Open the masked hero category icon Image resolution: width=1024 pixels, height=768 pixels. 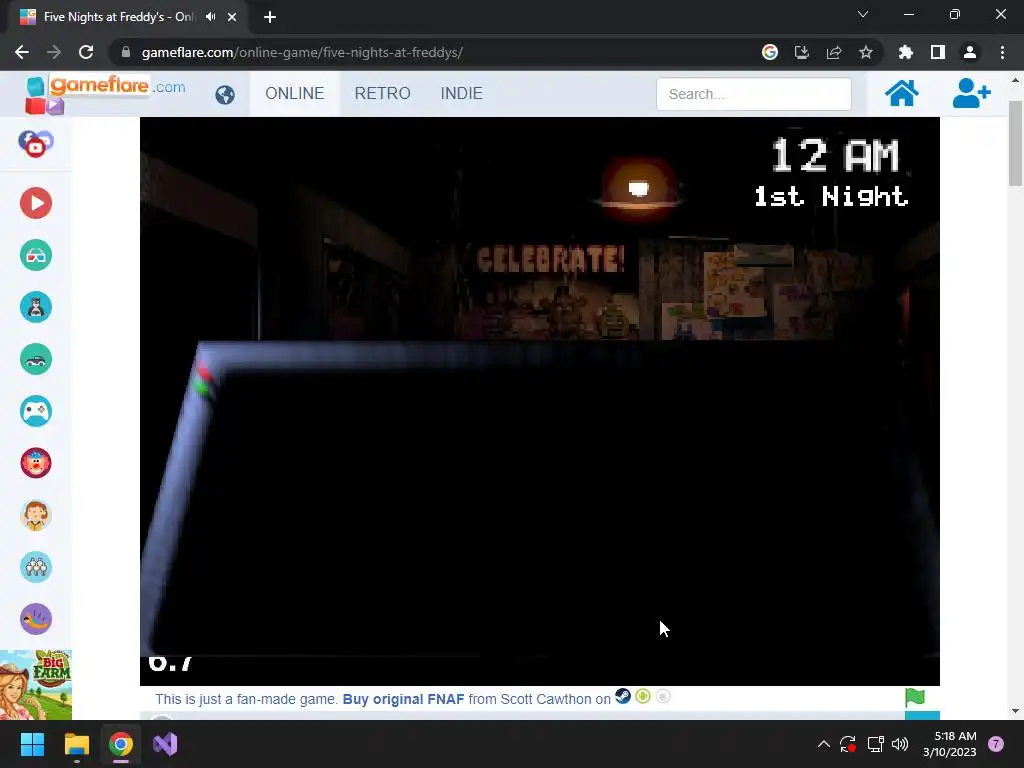click(x=36, y=307)
